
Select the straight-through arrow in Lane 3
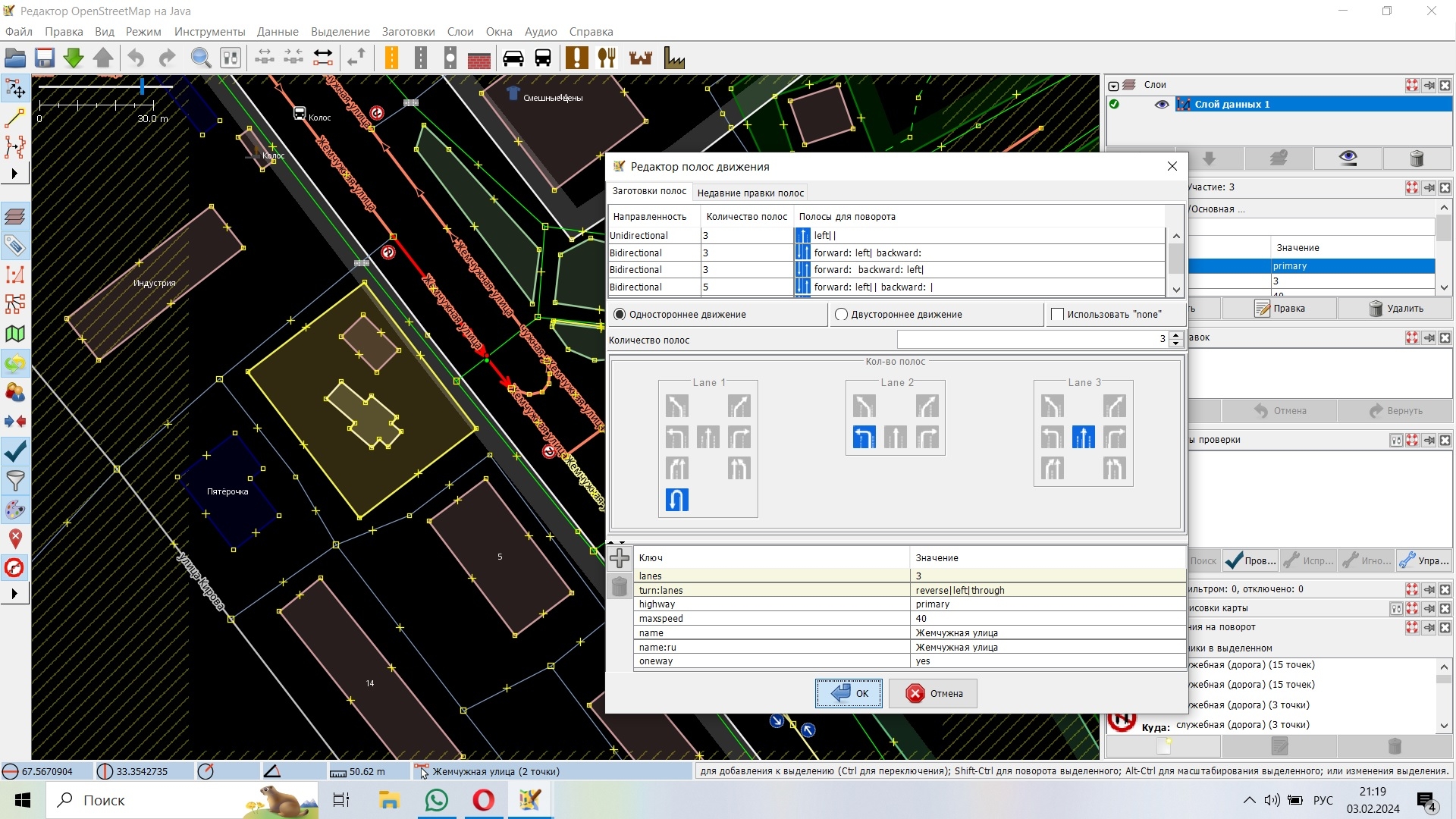(x=1083, y=438)
